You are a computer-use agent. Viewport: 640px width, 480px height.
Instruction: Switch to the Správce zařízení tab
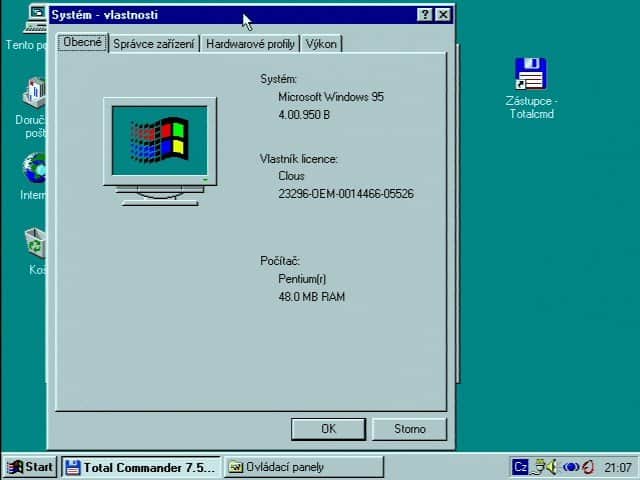coord(153,44)
